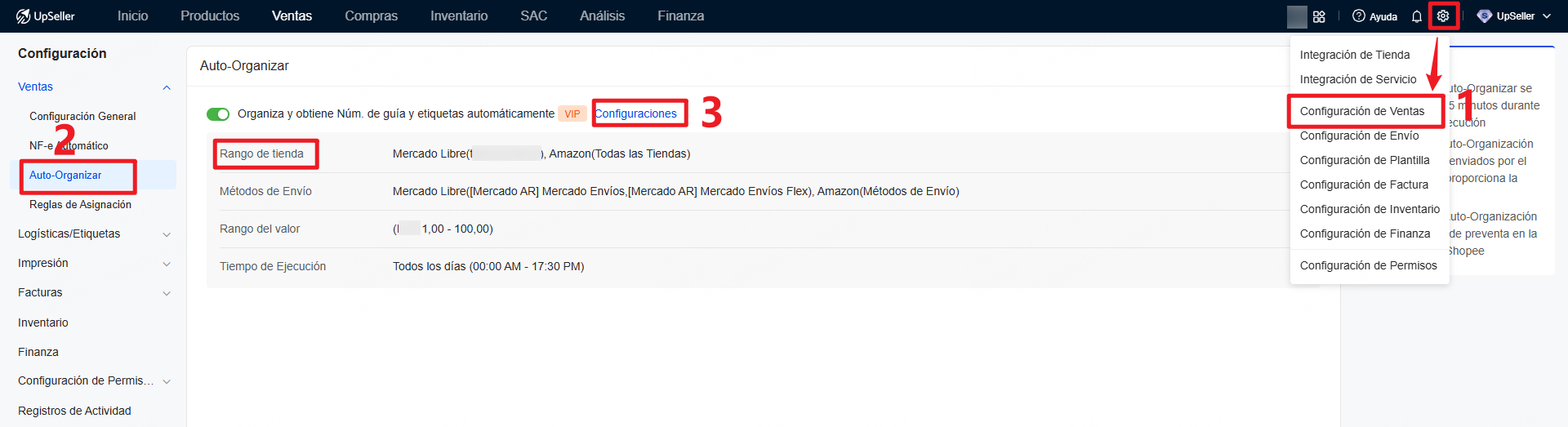Open the Productos menu
Image resolution: width=1568 pixels, height=427 pixels.
click(x=210, y=16)
